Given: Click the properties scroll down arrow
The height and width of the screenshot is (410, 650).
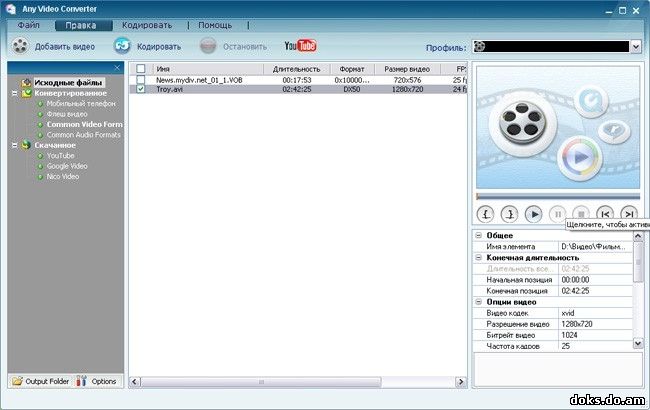Looking at the screenshot, I should [638, 343].
